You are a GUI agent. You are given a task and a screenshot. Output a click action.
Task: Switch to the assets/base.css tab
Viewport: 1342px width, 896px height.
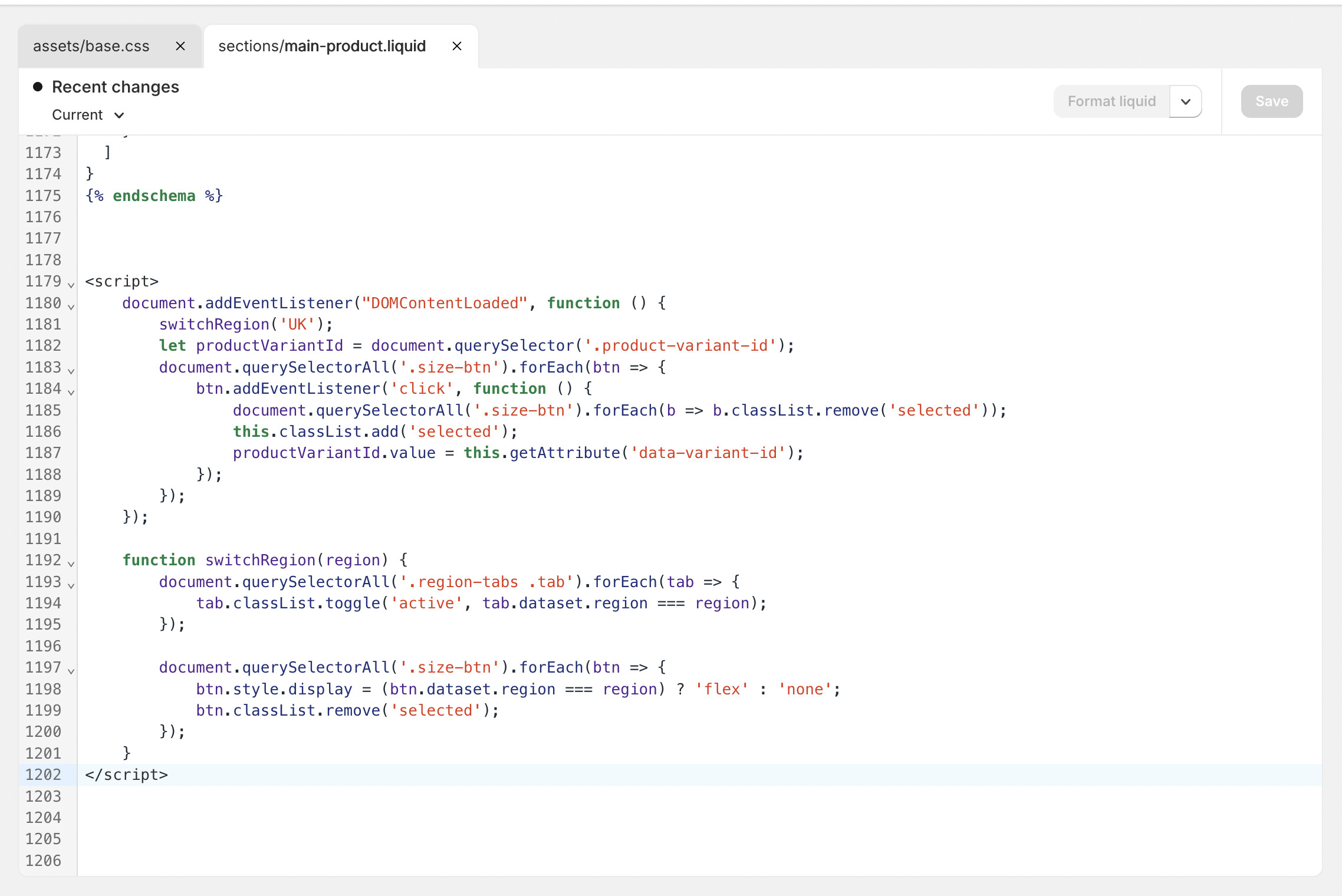pyautogui.click(x=91, y=46)
